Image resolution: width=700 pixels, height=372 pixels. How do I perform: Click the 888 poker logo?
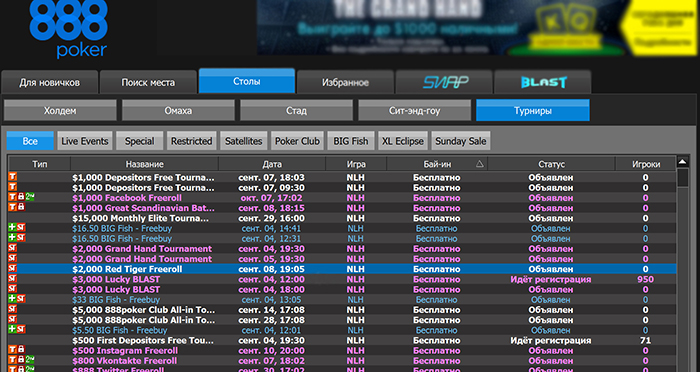coord(69,27)
